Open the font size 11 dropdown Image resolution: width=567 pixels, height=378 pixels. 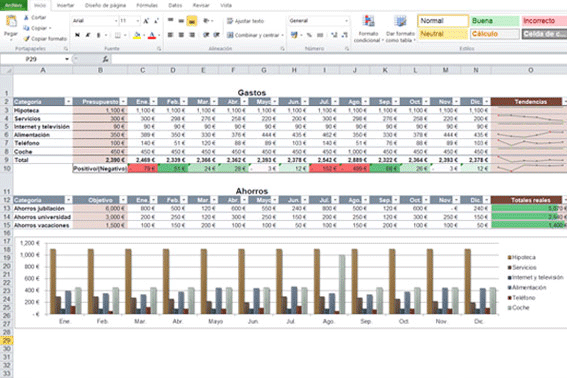tap(138, 21)
